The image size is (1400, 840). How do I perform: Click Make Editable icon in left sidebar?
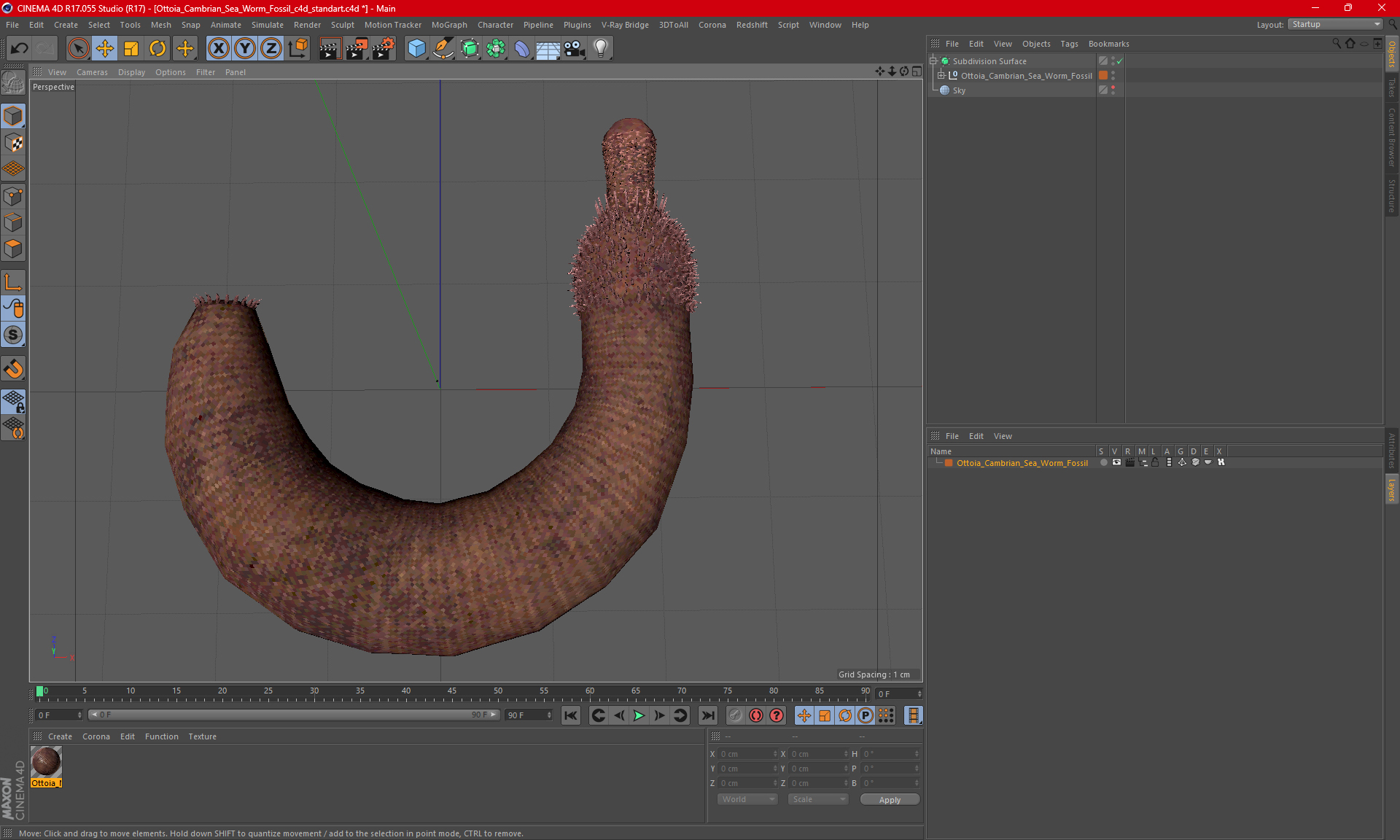click(13, 83)
